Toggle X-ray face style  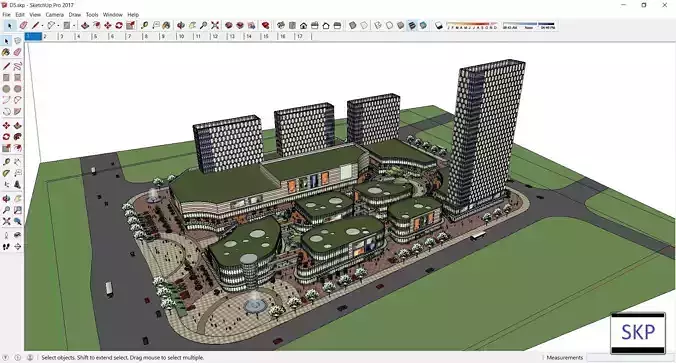353,26
